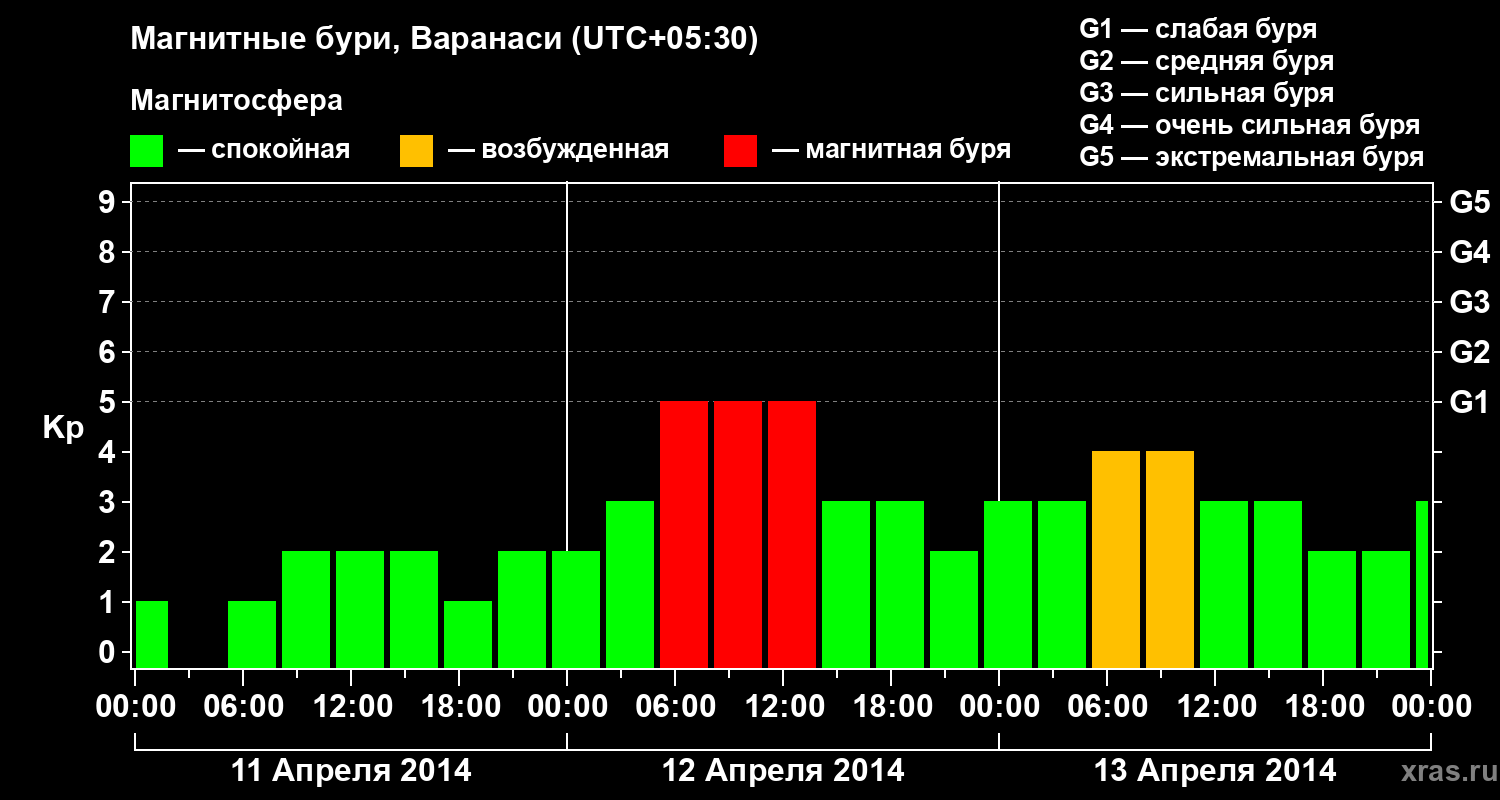Click the green bar crossing the 12–13 April midnight line
This screenshot has width=1500, height=800.
[1008, 584]
